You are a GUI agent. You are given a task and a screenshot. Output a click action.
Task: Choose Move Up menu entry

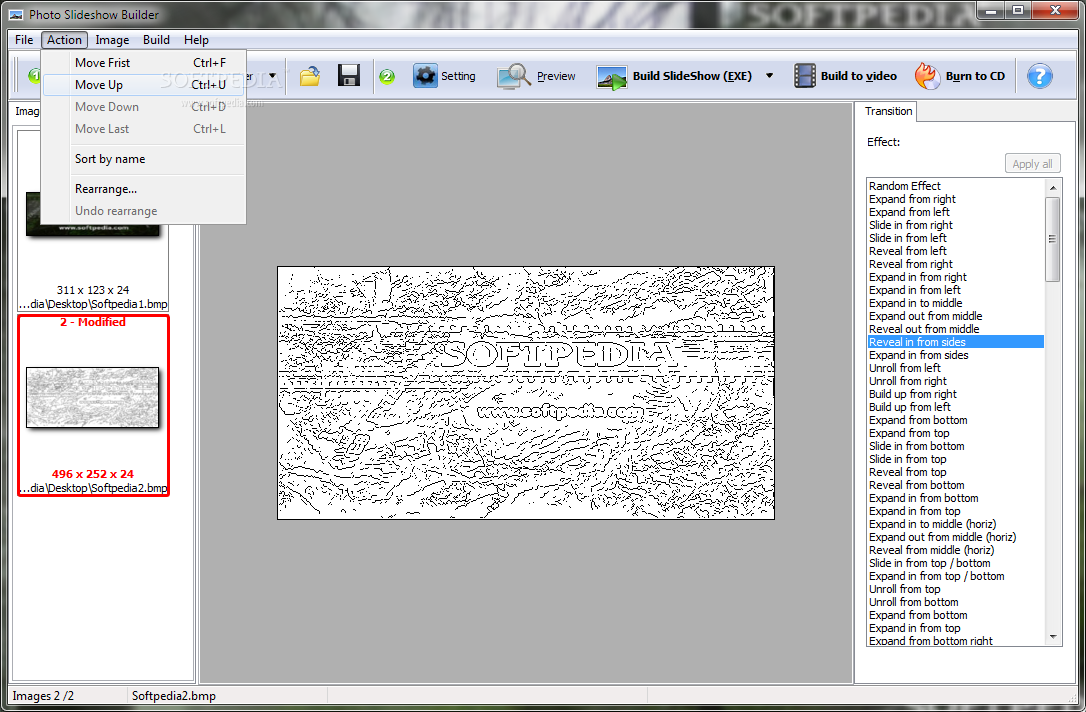[143, 84]
